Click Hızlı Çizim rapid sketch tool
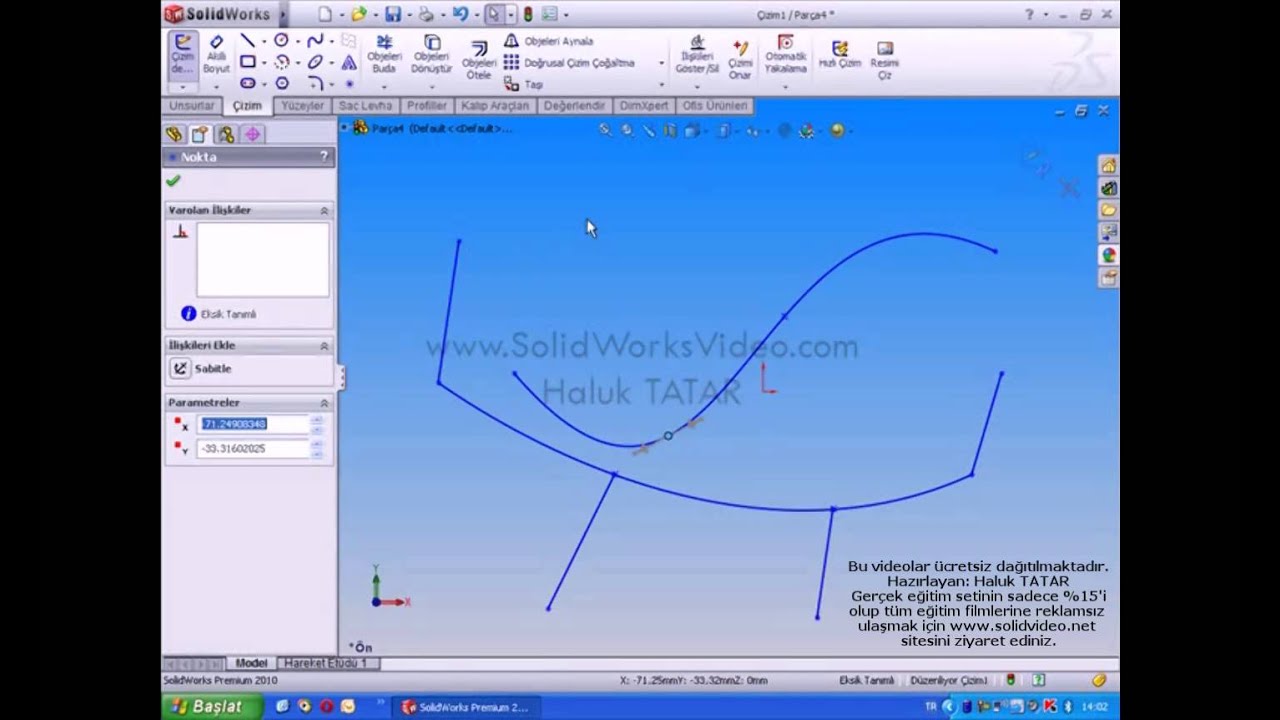 (840, 55)
